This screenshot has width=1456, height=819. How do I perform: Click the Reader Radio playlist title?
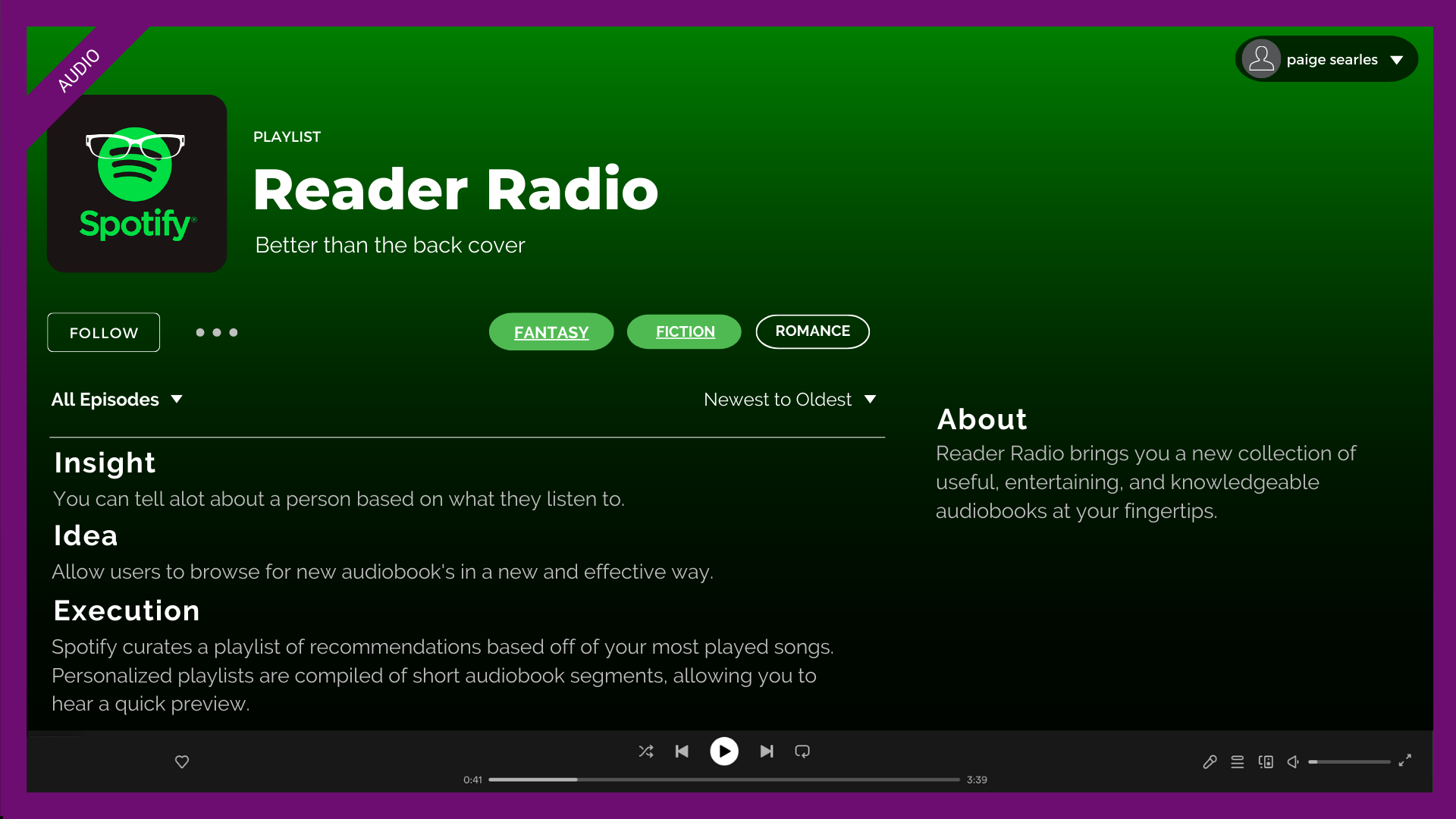(456, 190)
